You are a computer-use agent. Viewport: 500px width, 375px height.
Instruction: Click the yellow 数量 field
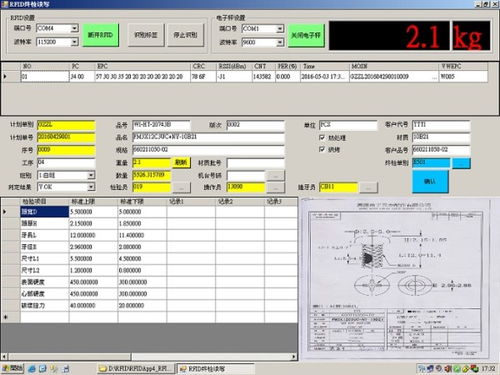[152, 175]
